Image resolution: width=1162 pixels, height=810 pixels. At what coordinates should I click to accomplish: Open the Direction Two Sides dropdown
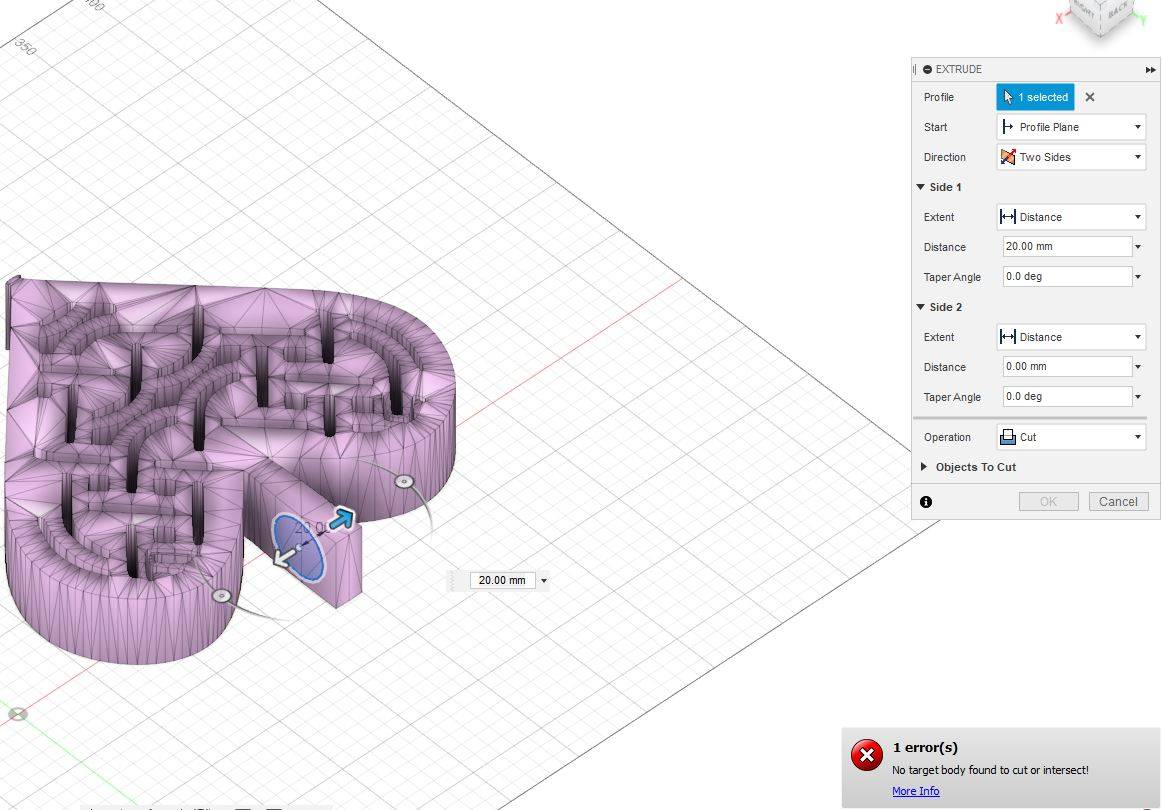(x=1071, y=157)
